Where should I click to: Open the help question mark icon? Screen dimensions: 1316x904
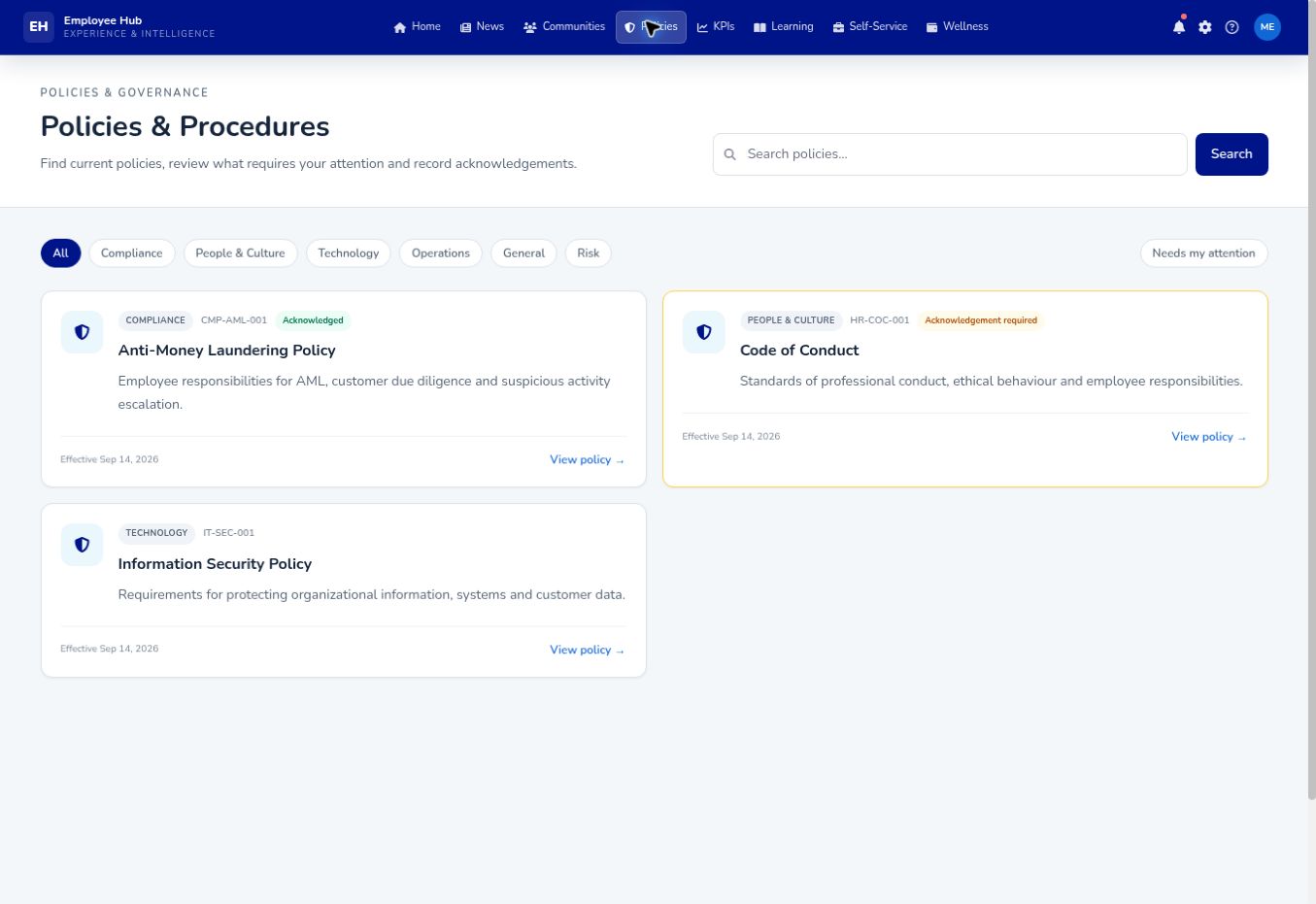click(1232, 27)
